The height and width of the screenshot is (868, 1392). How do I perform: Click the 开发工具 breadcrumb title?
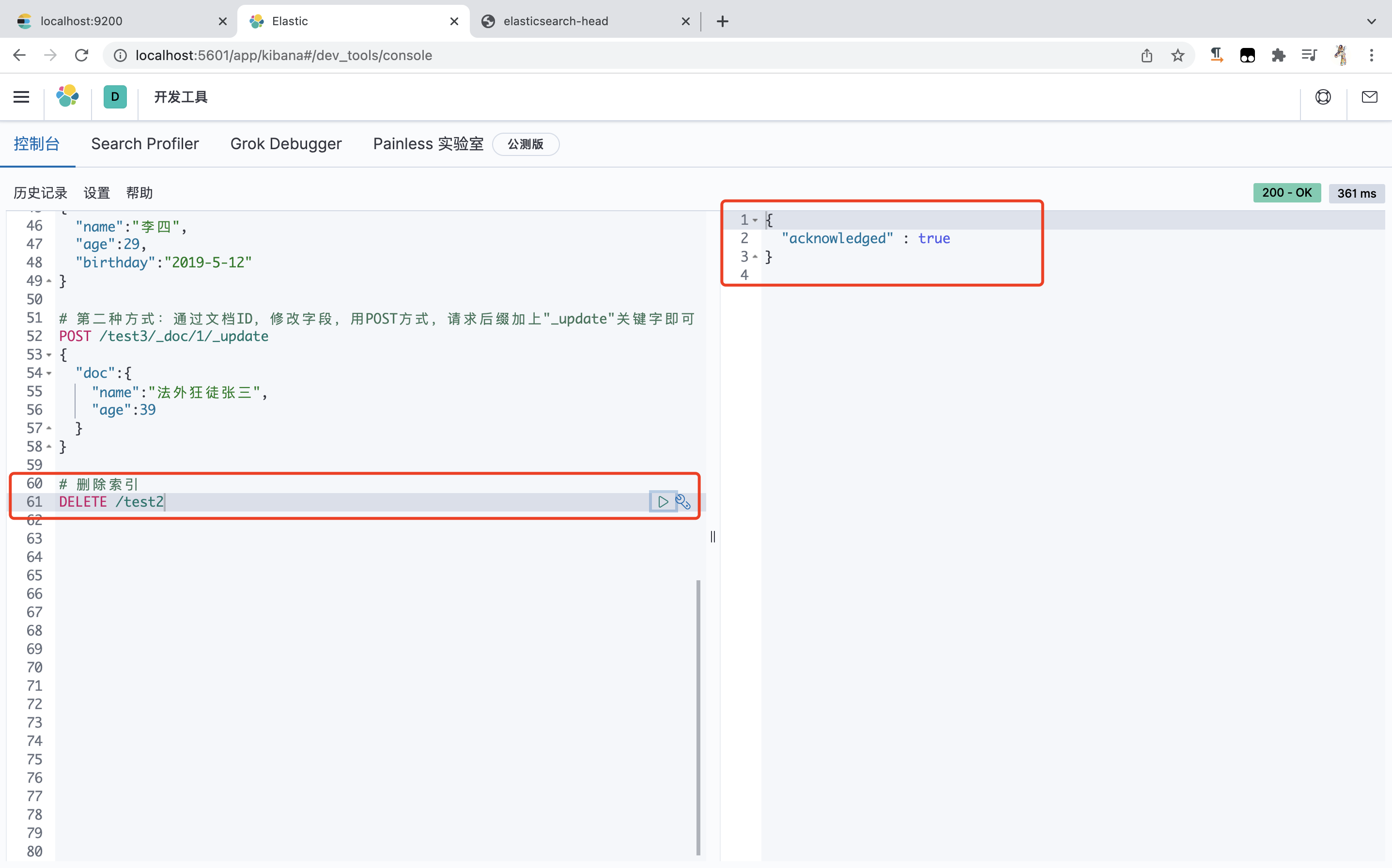coord(181,97)
